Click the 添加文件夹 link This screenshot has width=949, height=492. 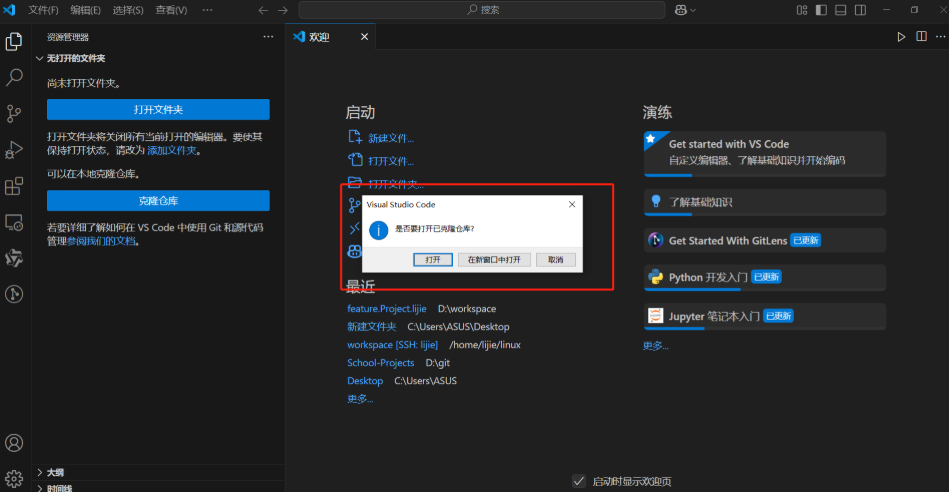tap(172, 150)
